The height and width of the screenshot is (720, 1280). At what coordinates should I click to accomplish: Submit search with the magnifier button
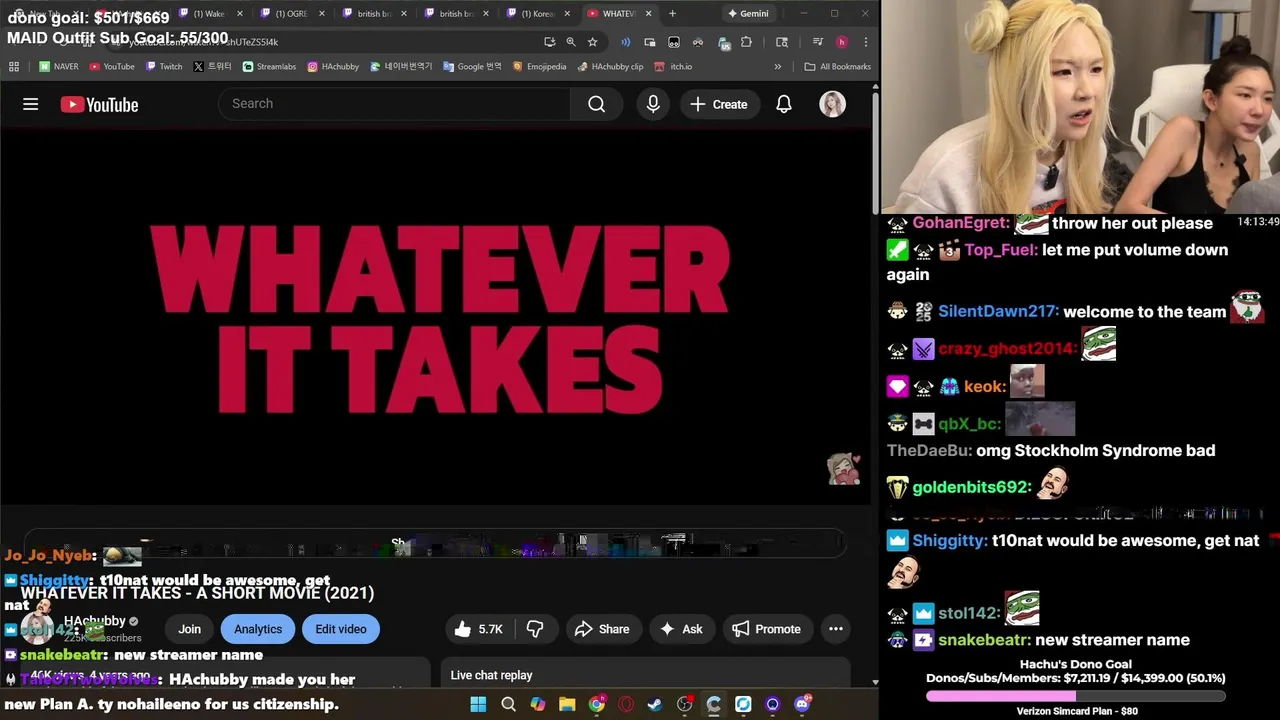[596, 104]
